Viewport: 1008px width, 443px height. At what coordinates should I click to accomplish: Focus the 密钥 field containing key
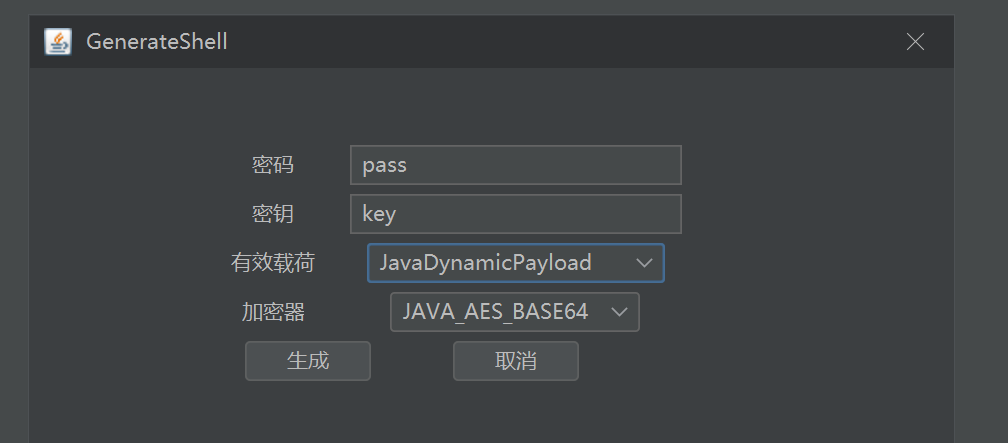tap(516, 214)
